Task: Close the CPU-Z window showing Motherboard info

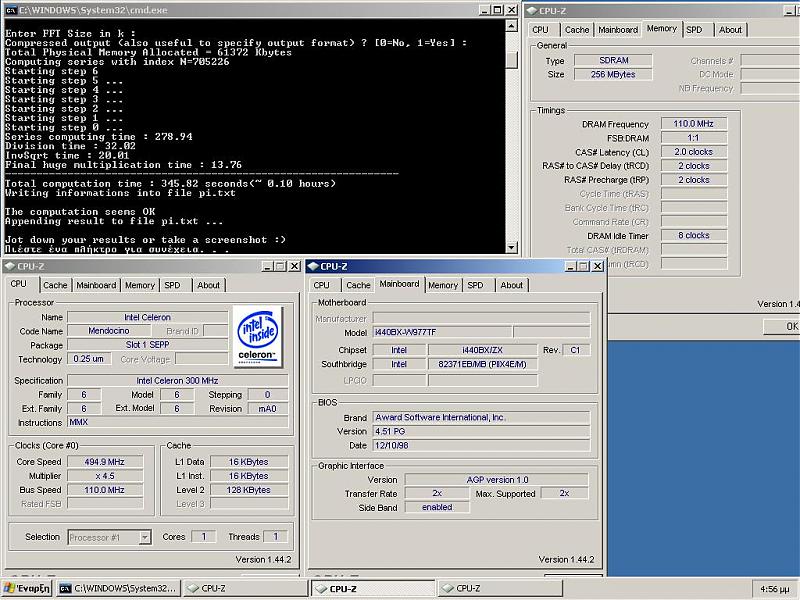Action: click(x=597, y=266)
